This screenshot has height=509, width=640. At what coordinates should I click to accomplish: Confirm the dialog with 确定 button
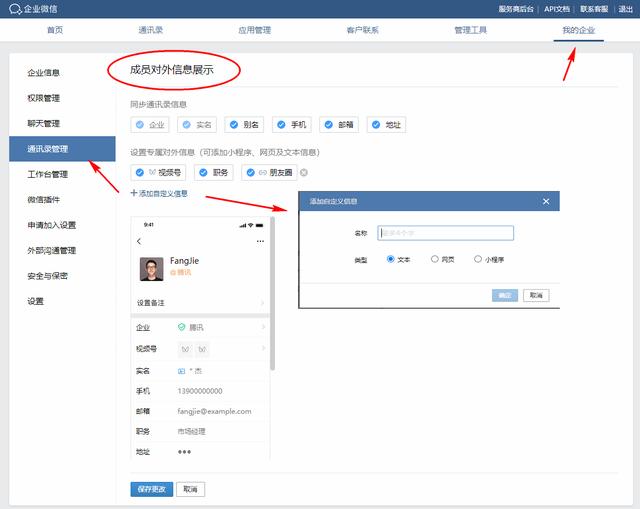click(x=505, y=295)
